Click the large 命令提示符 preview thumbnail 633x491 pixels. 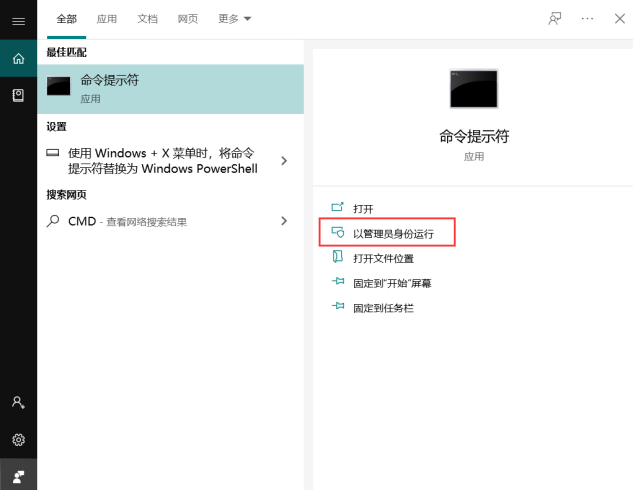[x=474, y=89]
